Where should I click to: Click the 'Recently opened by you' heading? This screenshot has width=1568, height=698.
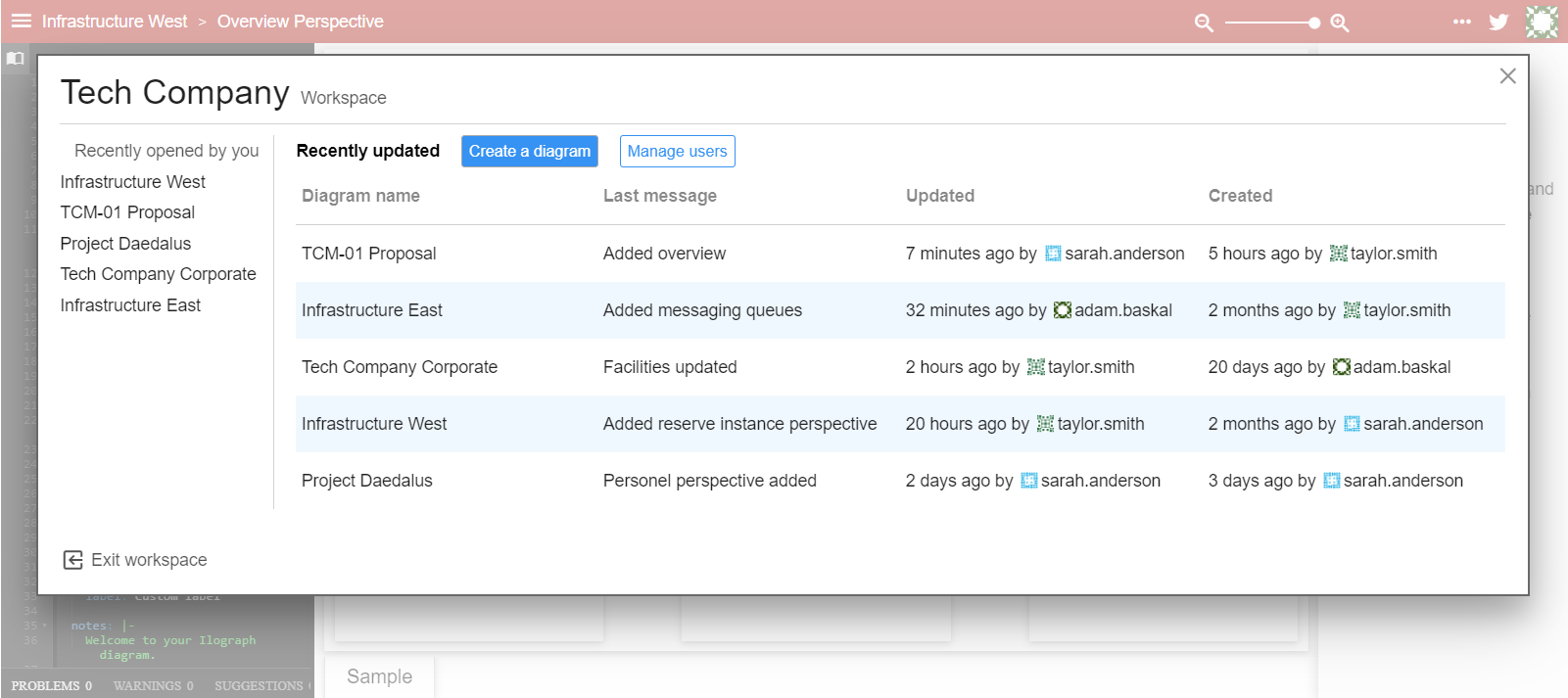point(166,151)
